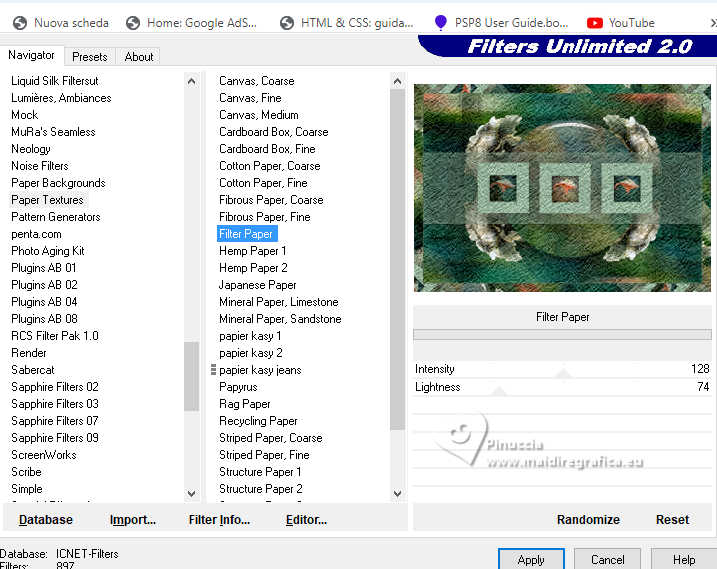Select Paper Backgrounds category
Viewport: 717px width, 569px height.
tap(58, 183)
